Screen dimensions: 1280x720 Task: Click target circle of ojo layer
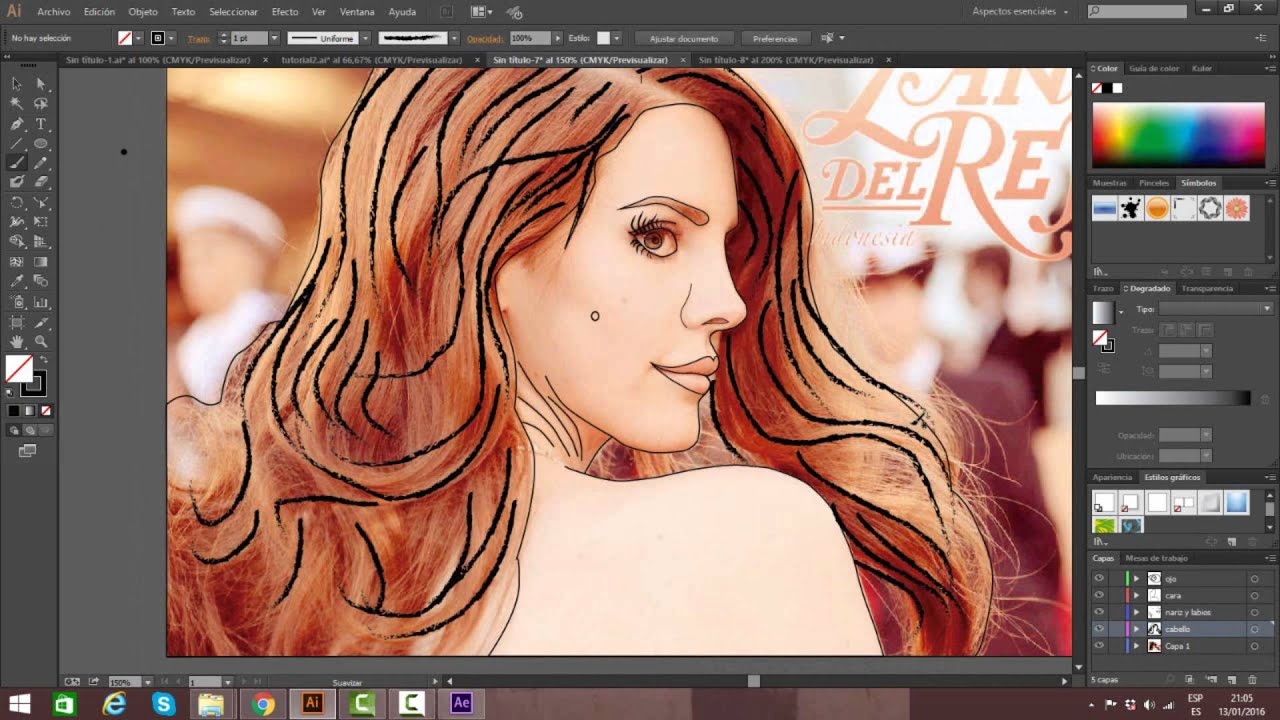(1254, 579)
